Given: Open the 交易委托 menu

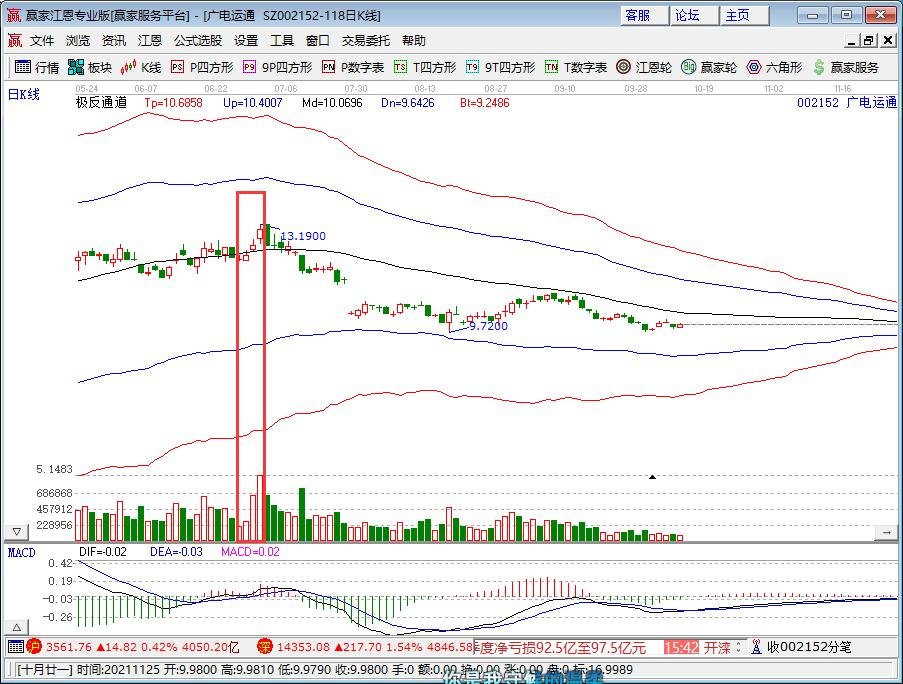Looking at the screenshot, I should 366,41.
